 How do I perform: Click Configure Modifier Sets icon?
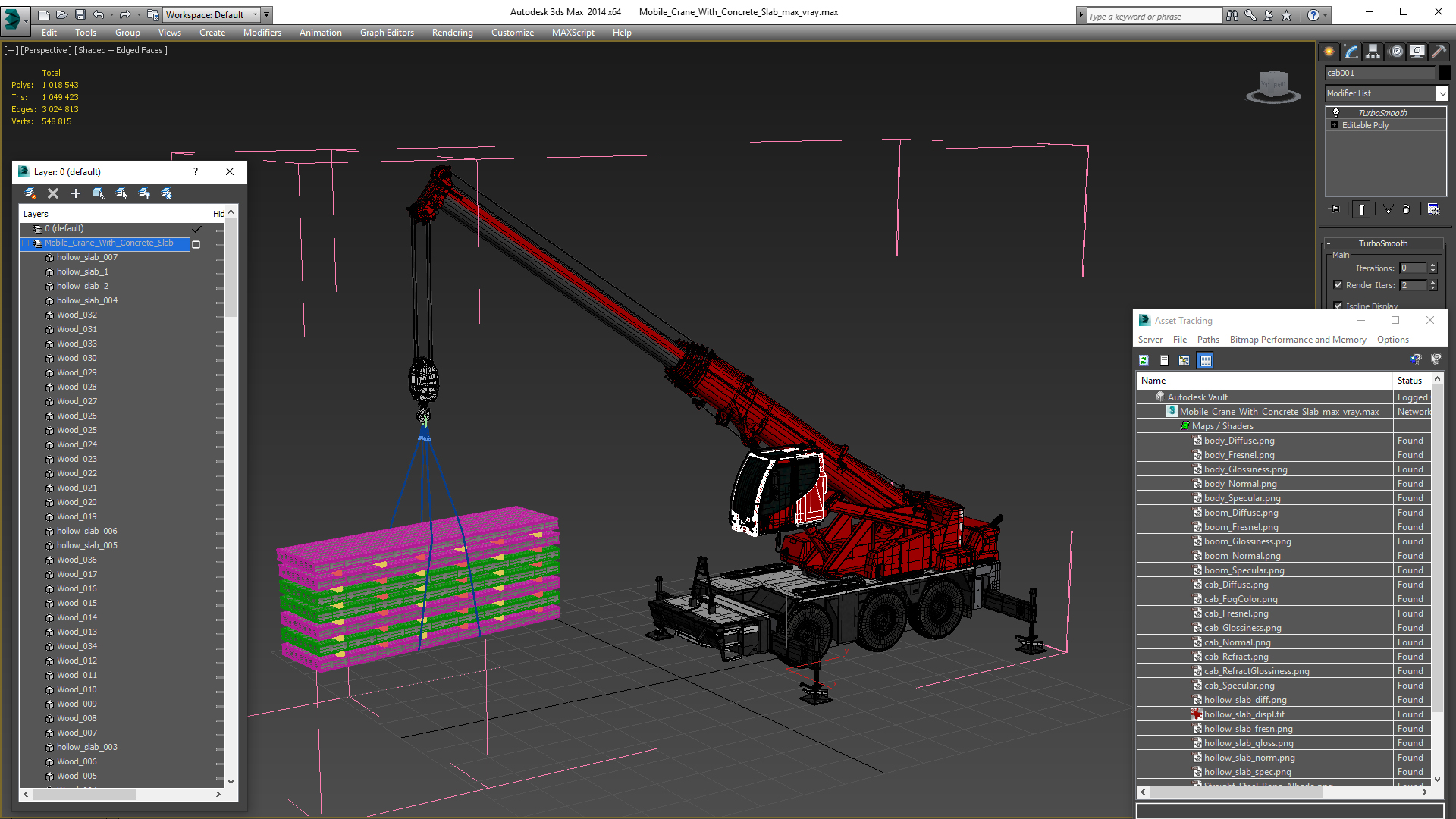tap(1433, 209)
